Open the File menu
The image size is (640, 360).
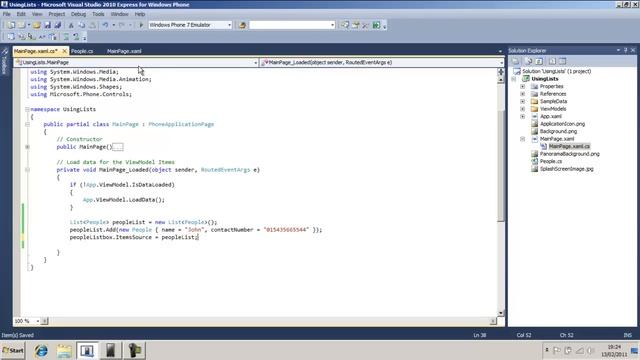click(x=7, y=14)
